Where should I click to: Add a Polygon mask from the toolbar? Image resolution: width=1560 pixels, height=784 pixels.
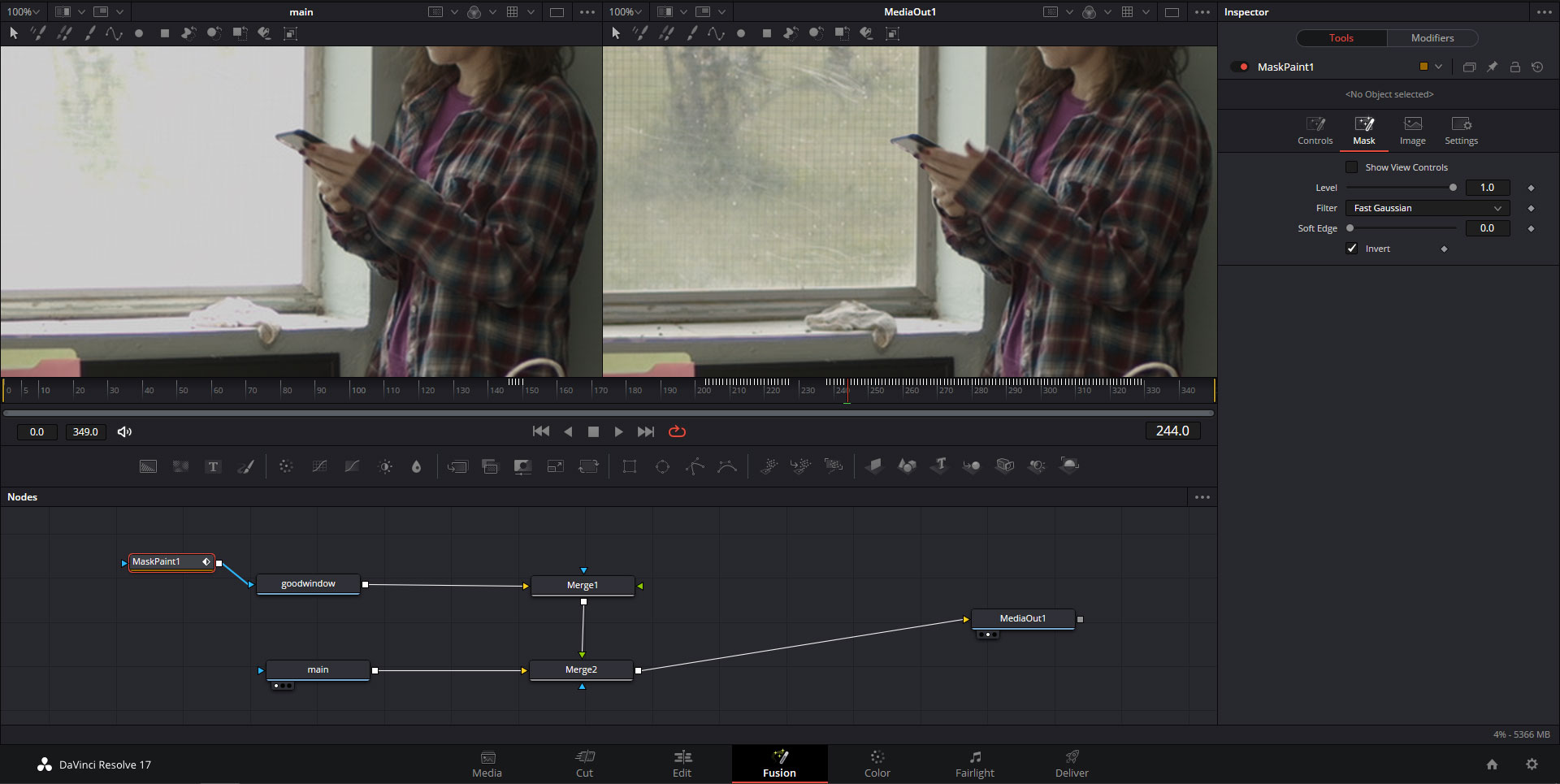pyautogui.click(x=695, y=466)
